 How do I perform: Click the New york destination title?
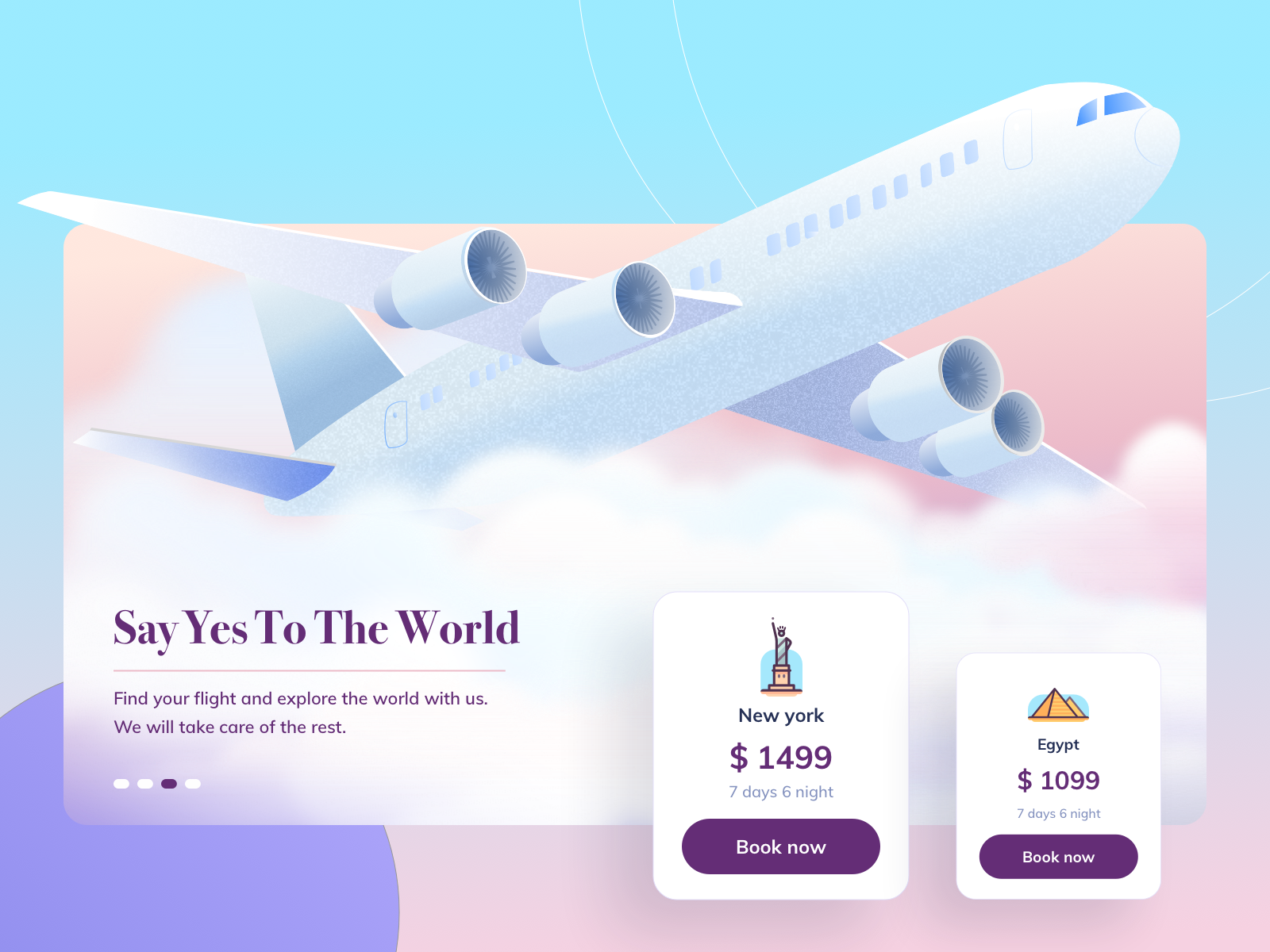[781, 716]
